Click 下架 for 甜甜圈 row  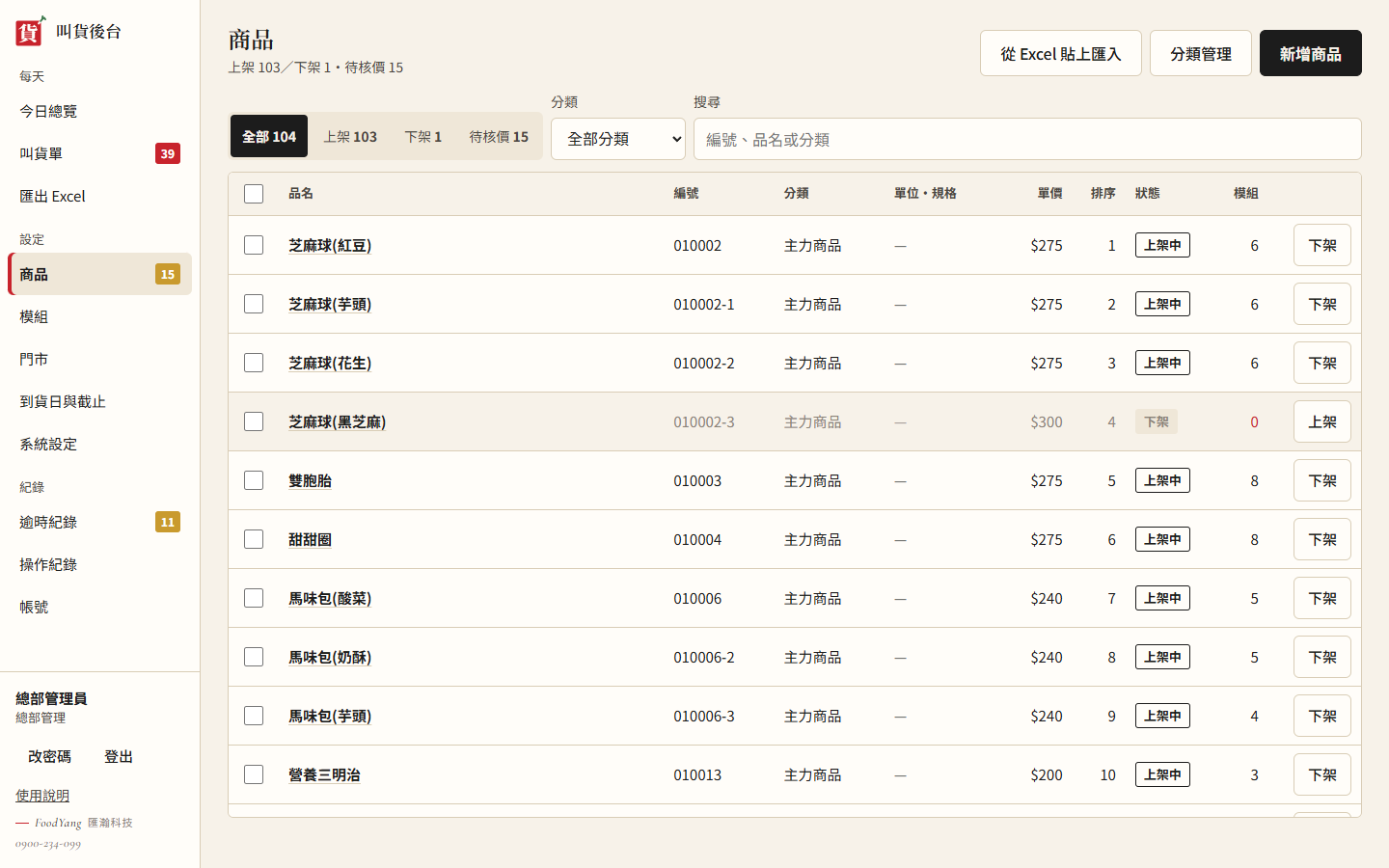tap(1322, 539)
